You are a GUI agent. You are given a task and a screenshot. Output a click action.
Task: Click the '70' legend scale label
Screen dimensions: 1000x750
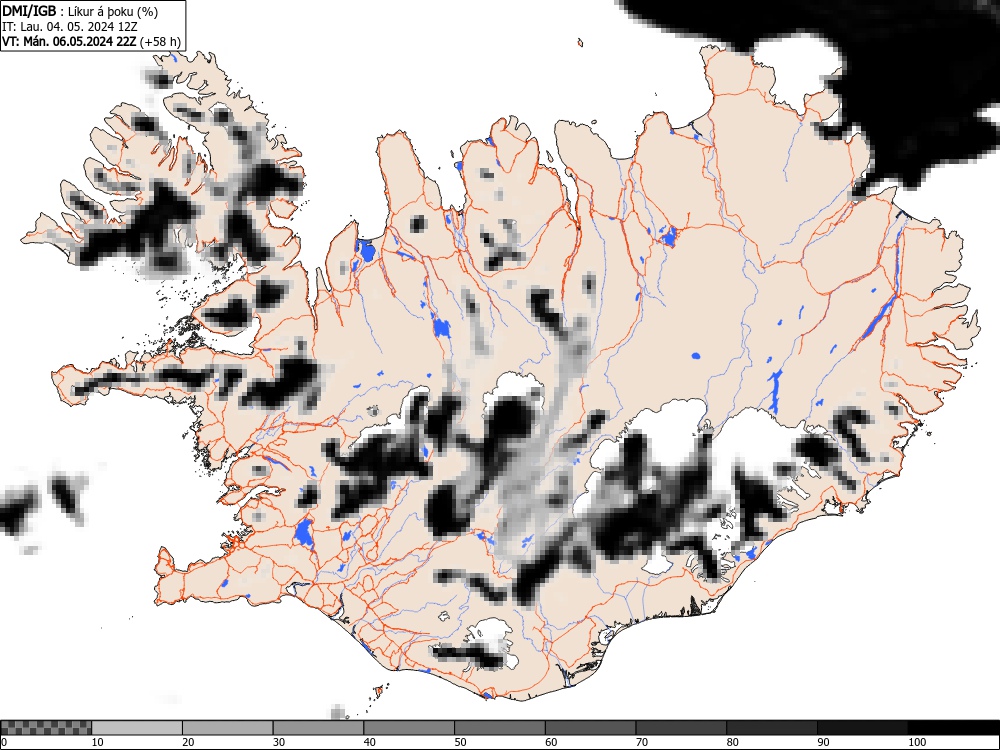(641, 742)
